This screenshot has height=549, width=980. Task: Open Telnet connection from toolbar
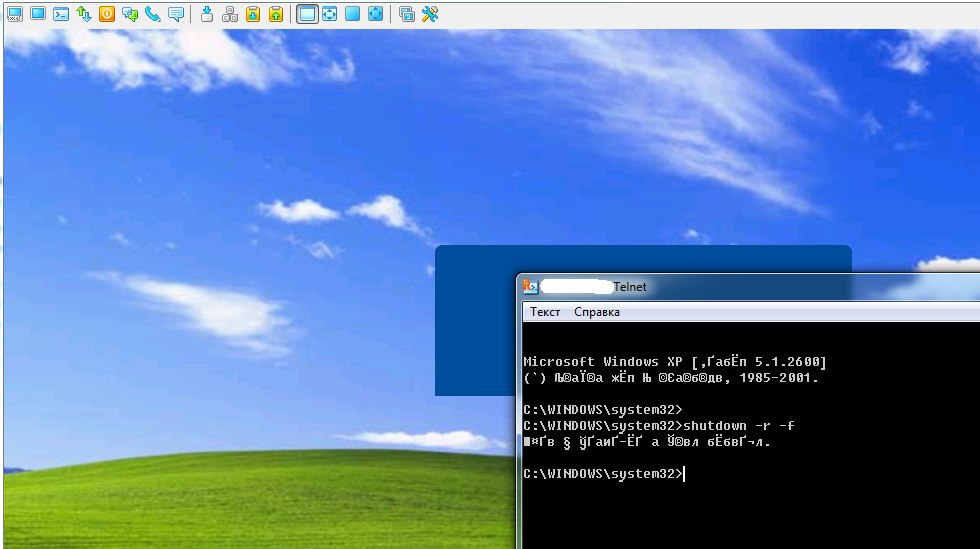coord(61,14)
